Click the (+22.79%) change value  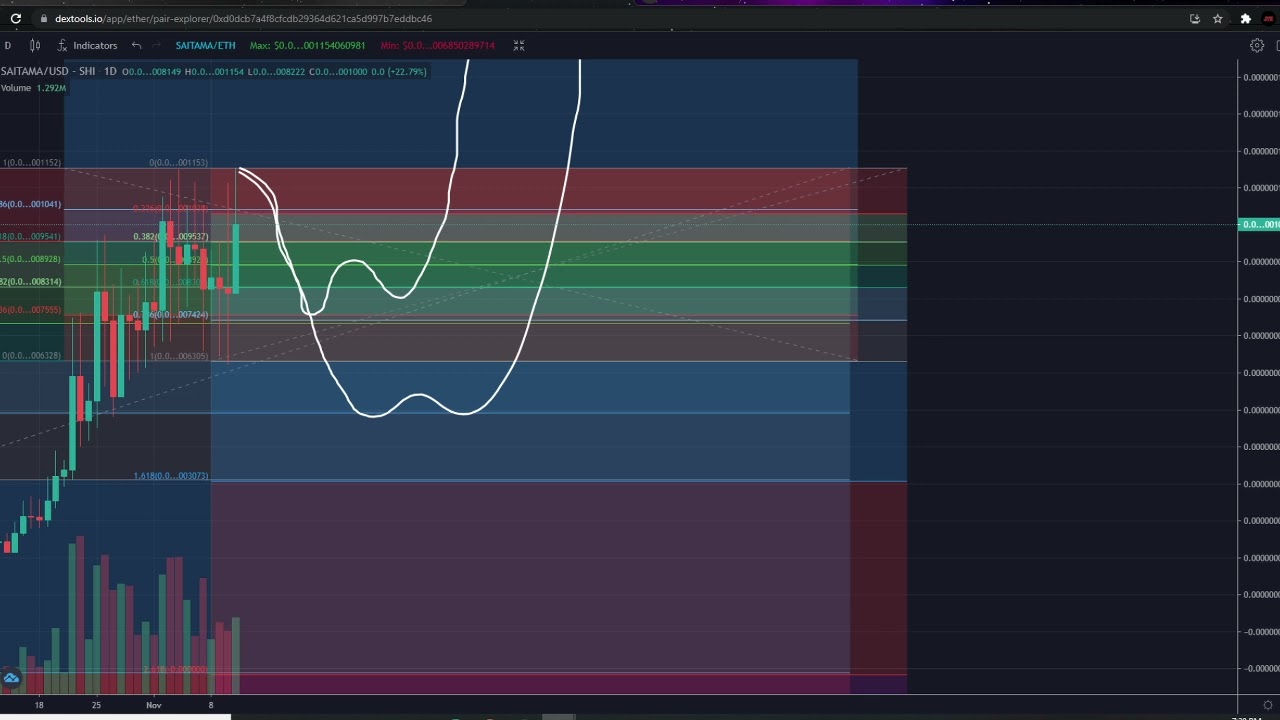pyautogui.click(x=406, y=71)
